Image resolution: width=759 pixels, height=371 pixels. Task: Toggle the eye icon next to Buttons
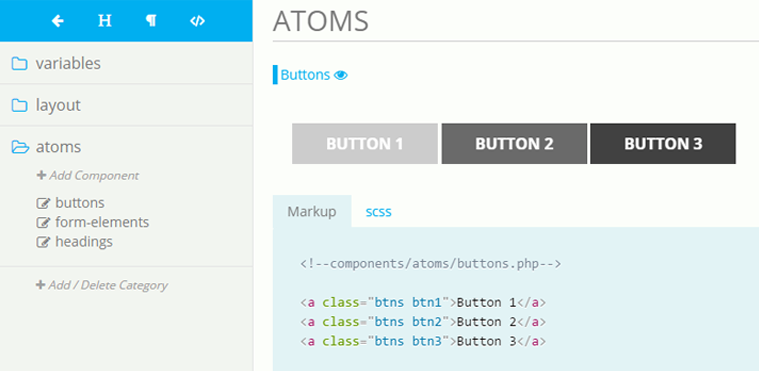341,75
